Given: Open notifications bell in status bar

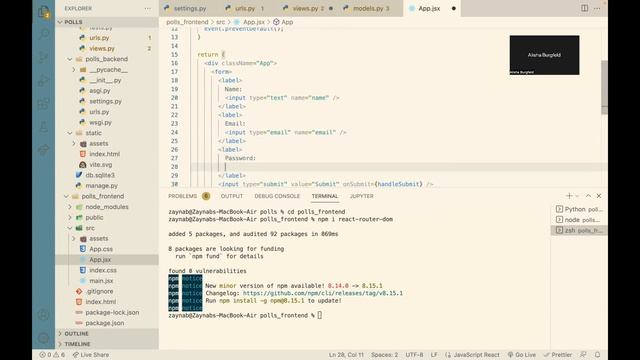Looking at the screenshot, I should (x=598, y=355).
